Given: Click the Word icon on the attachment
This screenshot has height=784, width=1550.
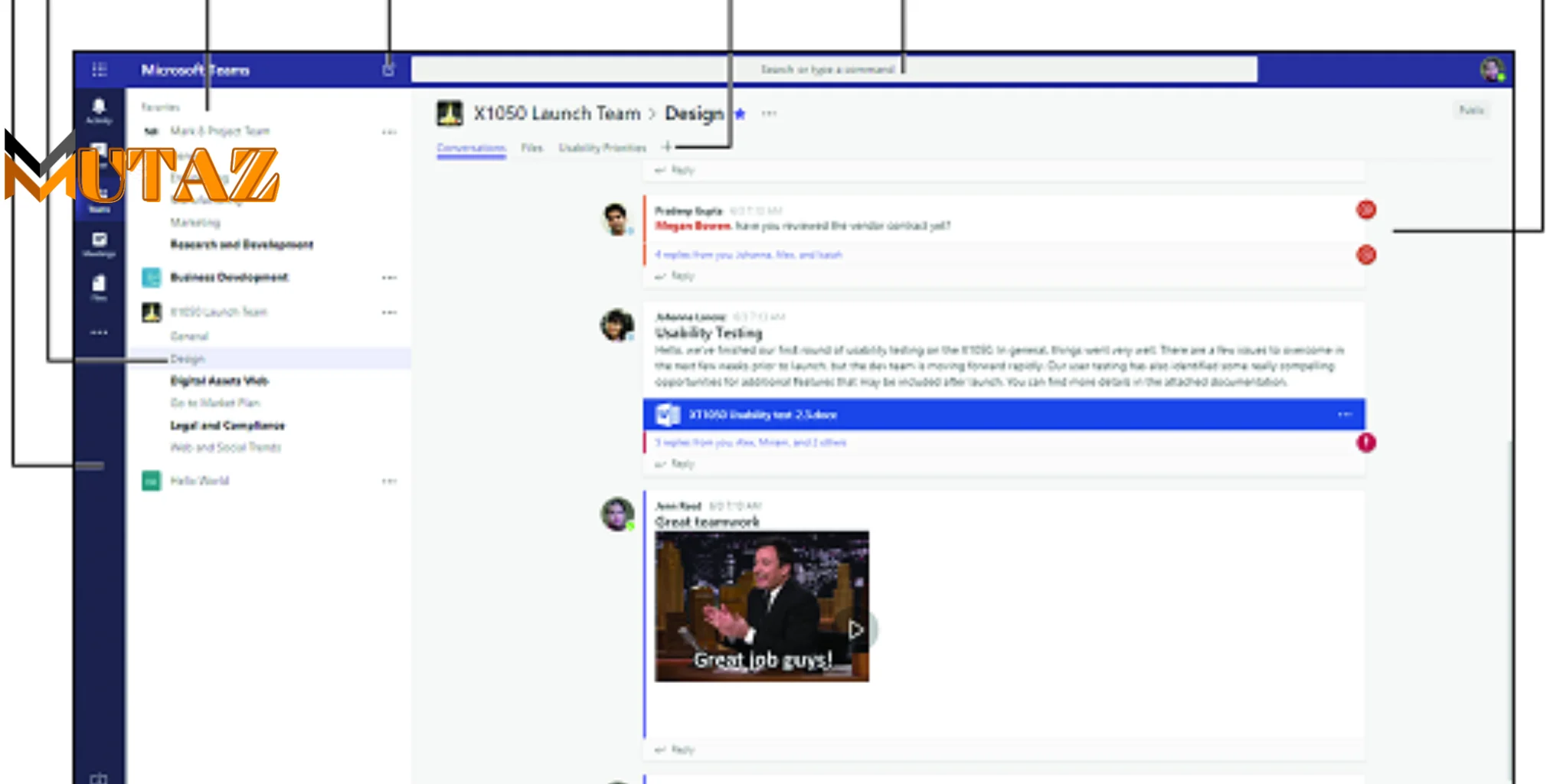Looking at the screenshot, I should [x=667, y=414].
